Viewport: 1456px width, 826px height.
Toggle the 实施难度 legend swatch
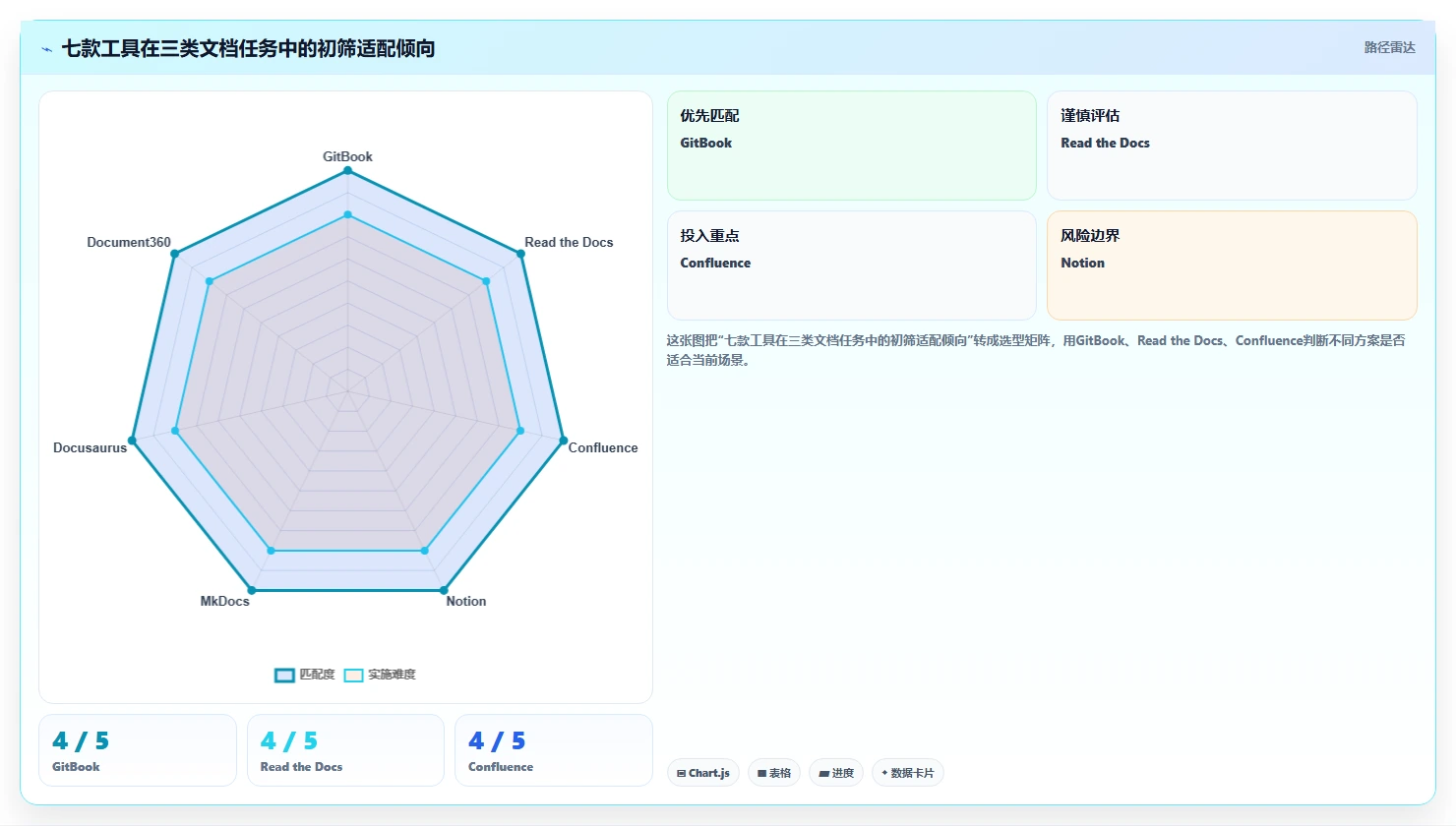coord(353,675)
